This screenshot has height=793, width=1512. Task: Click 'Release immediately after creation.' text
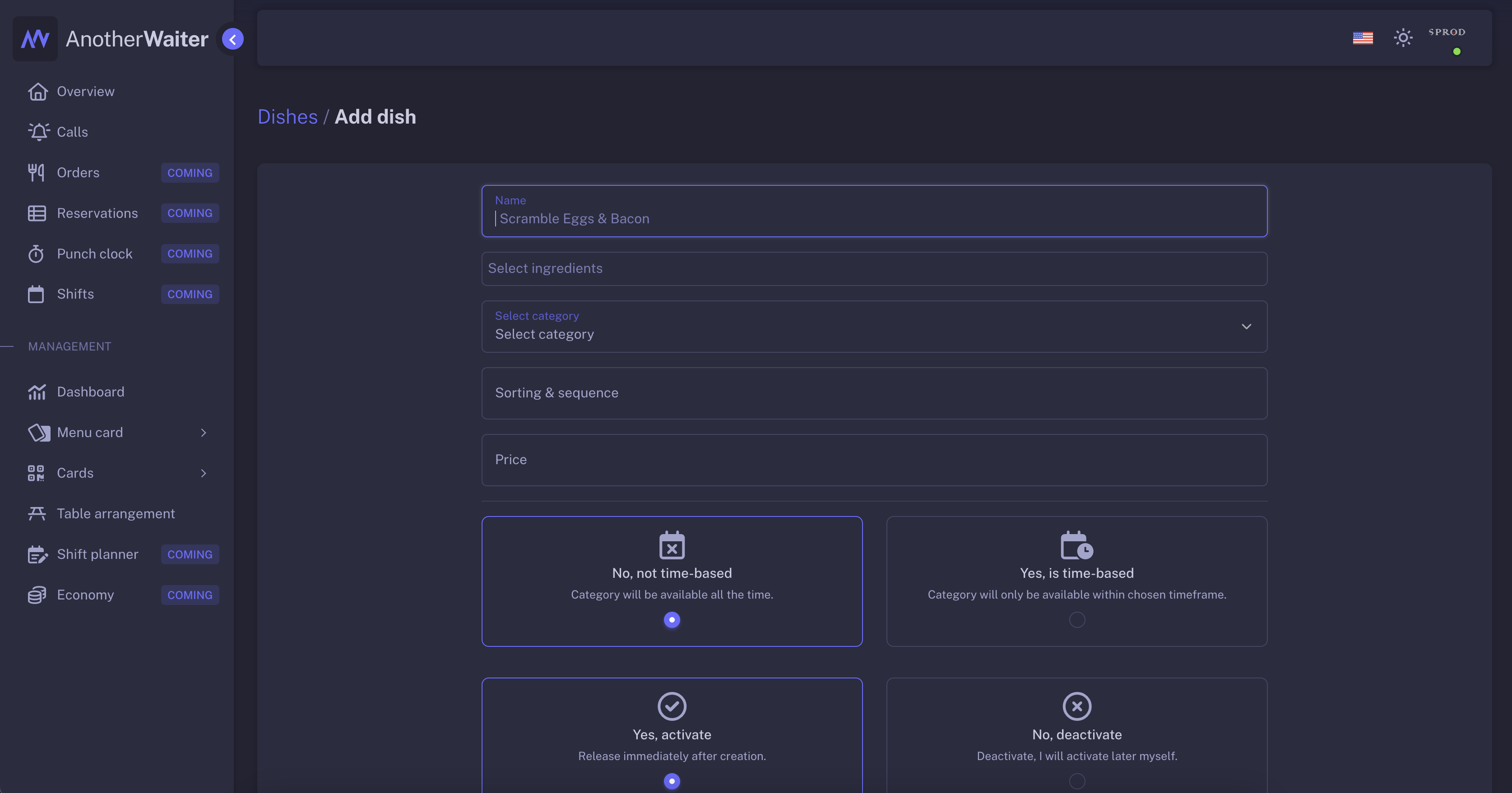click(x=672, y=756)
